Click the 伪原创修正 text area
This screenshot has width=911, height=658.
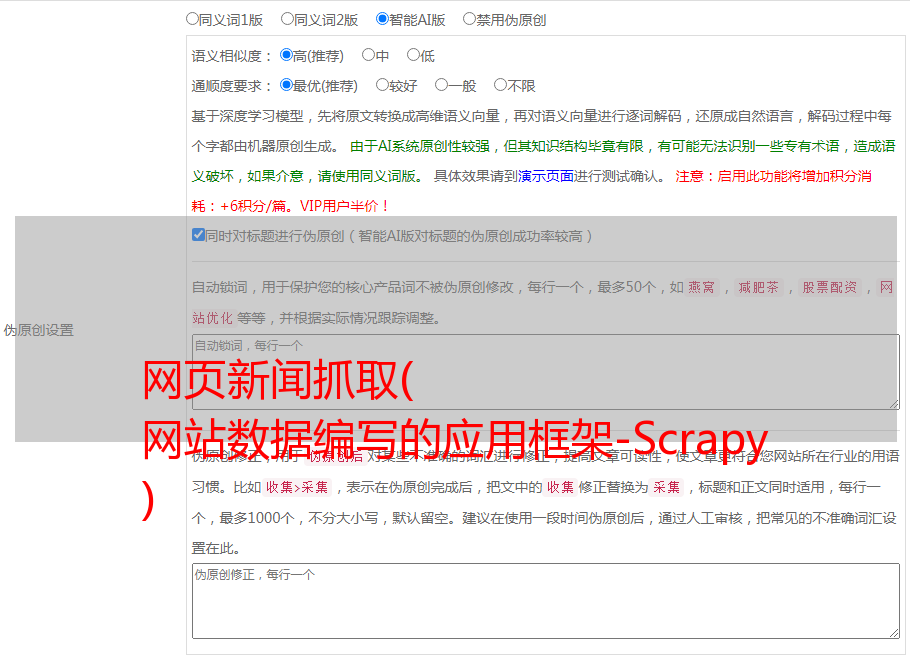[546, 601]
